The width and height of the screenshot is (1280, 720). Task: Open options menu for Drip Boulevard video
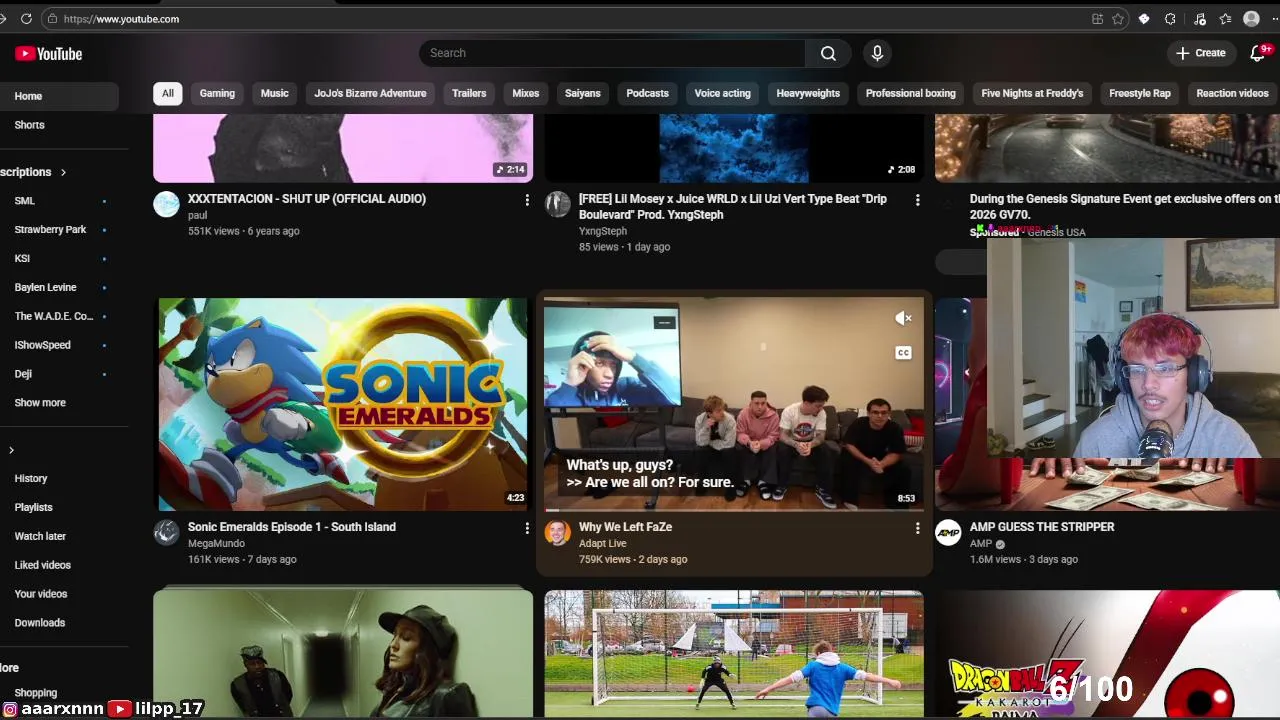(917, 200)
